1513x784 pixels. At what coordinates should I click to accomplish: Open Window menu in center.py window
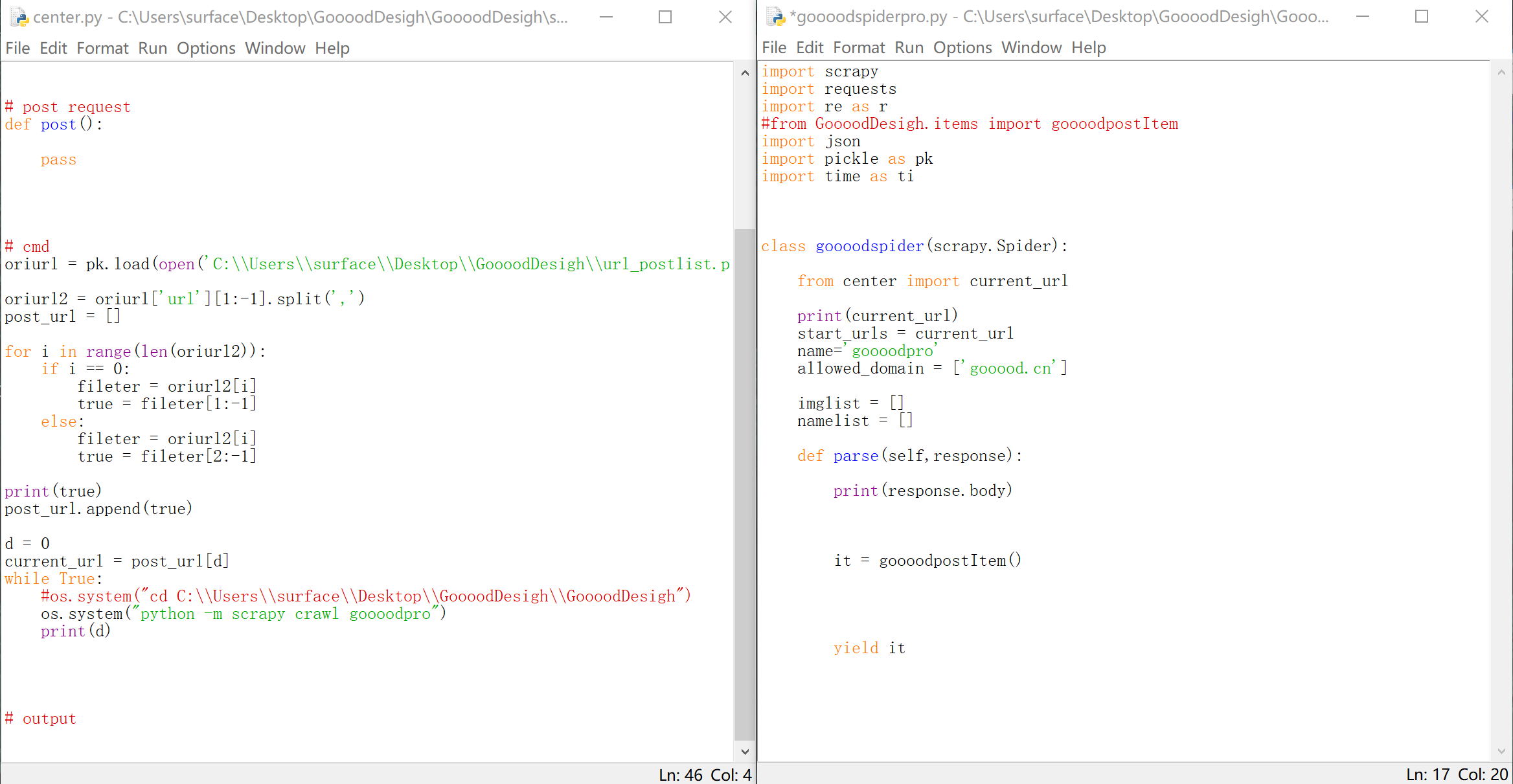(275, 48)
